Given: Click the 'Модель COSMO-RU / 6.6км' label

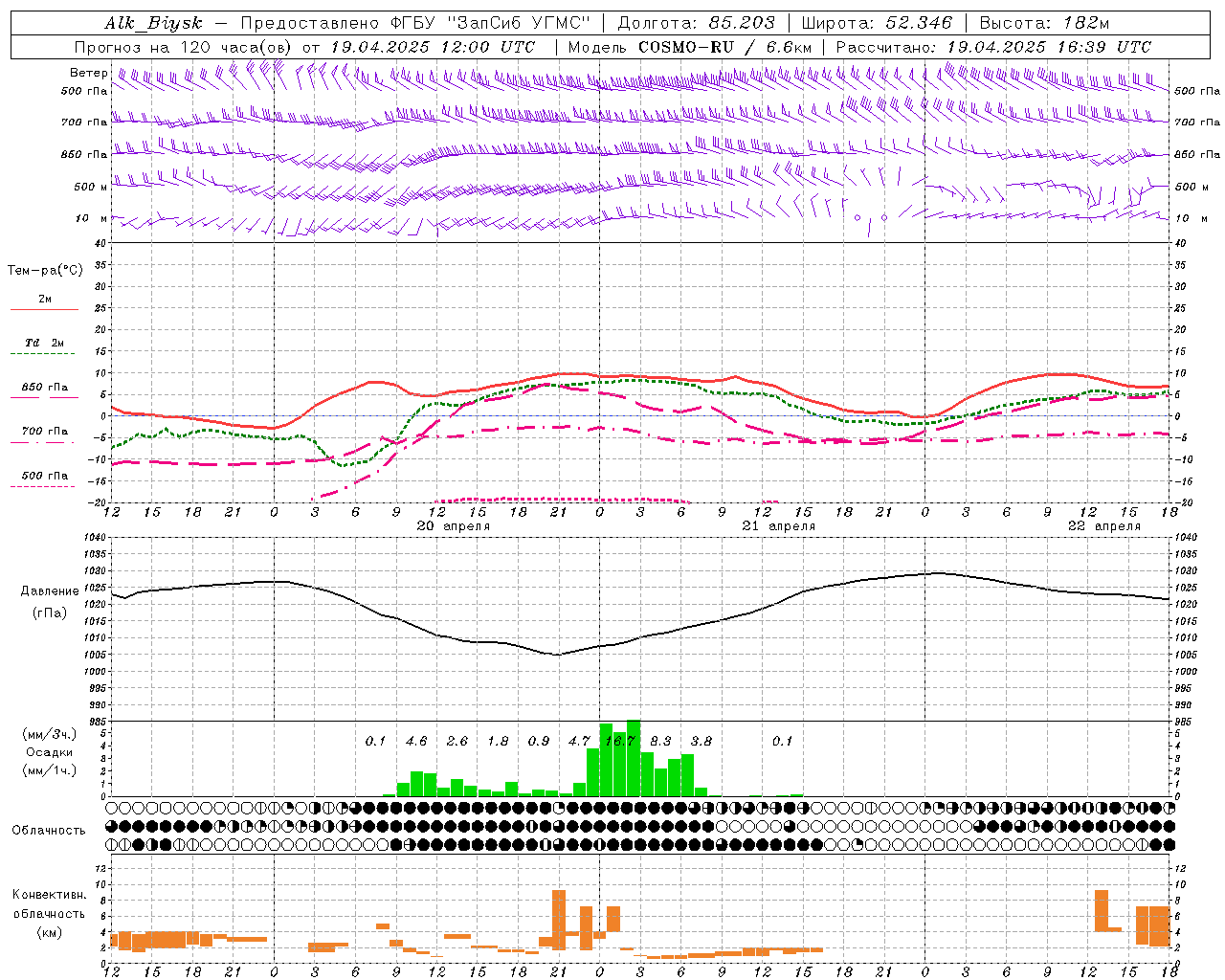Looking at the screenshot, I should [689, 47].
